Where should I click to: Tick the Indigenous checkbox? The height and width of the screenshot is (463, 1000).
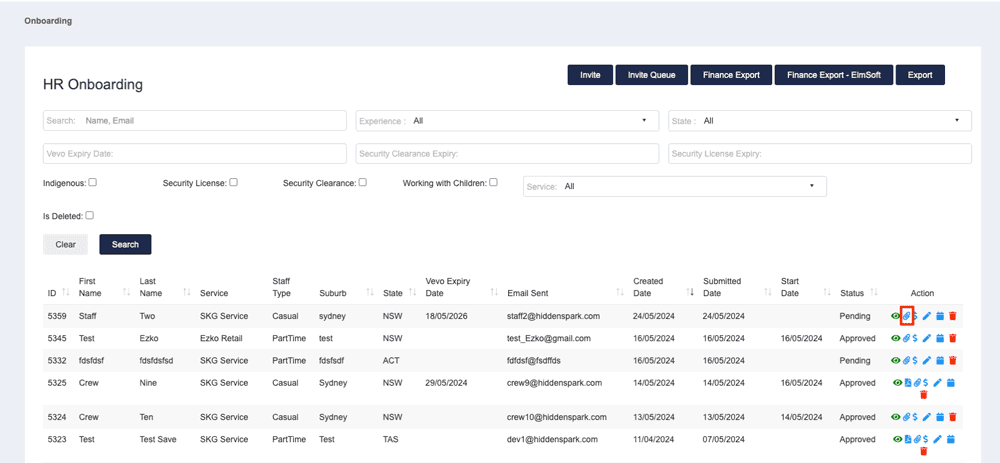(x=92, y=182)
